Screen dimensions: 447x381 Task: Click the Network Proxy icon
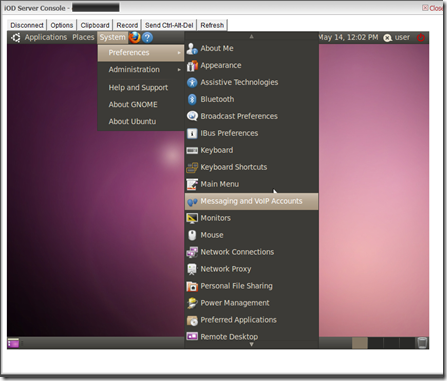point(192,269)
